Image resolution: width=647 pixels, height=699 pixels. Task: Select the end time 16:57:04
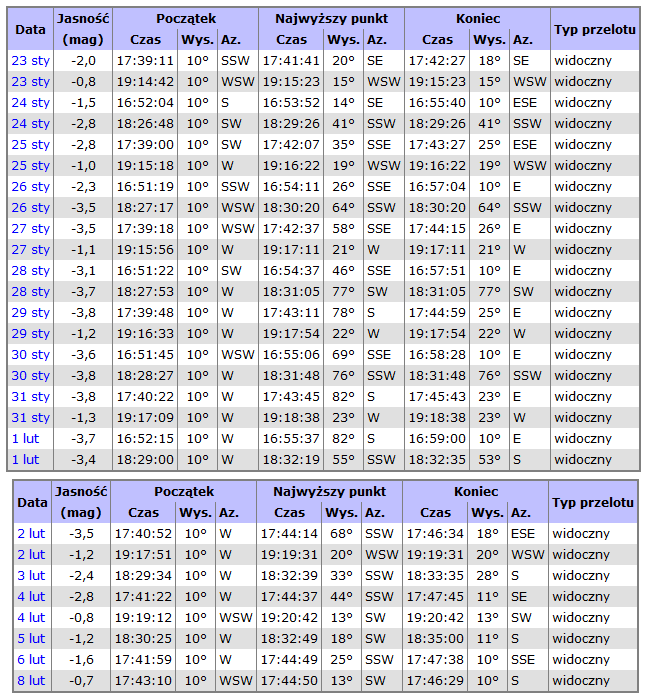click(437, 186)
